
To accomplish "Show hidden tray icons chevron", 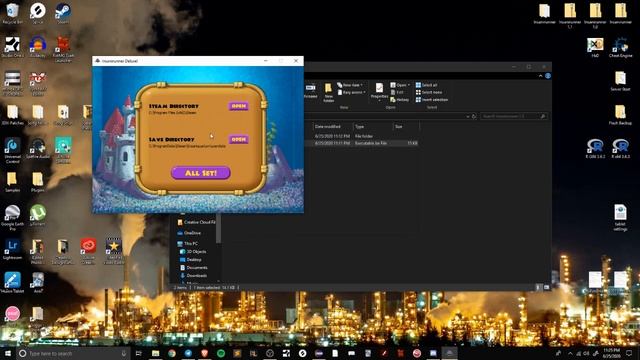I will pos(571,353).
